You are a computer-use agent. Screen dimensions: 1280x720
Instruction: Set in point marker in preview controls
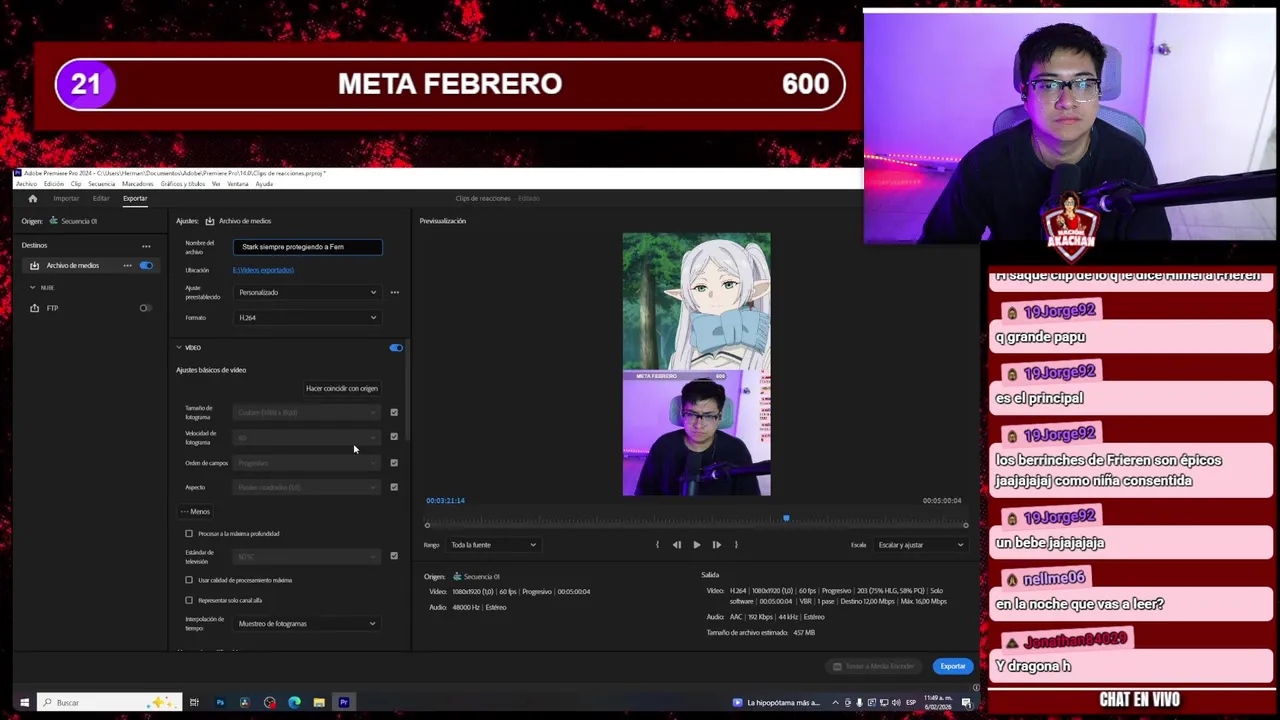click(657, 545)
